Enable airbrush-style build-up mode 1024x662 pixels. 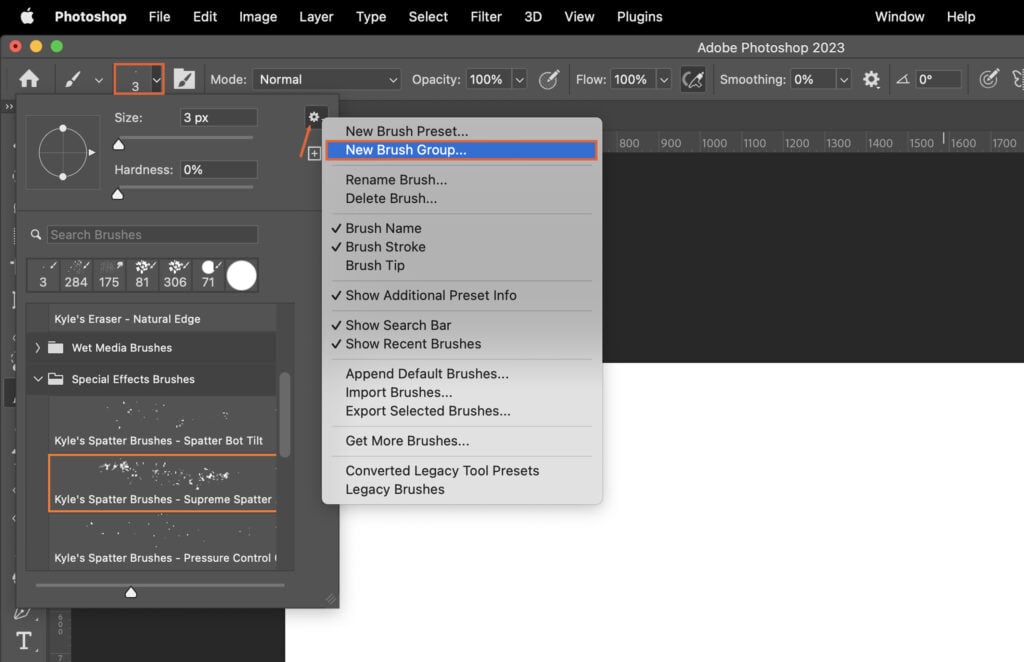(694, 79)
